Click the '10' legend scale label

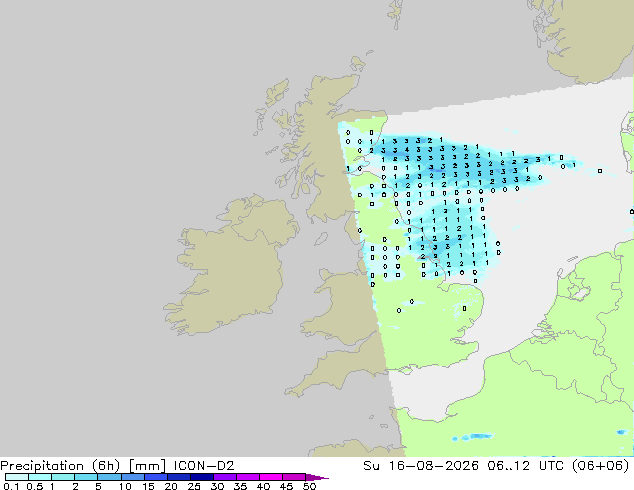pos(125,486)
